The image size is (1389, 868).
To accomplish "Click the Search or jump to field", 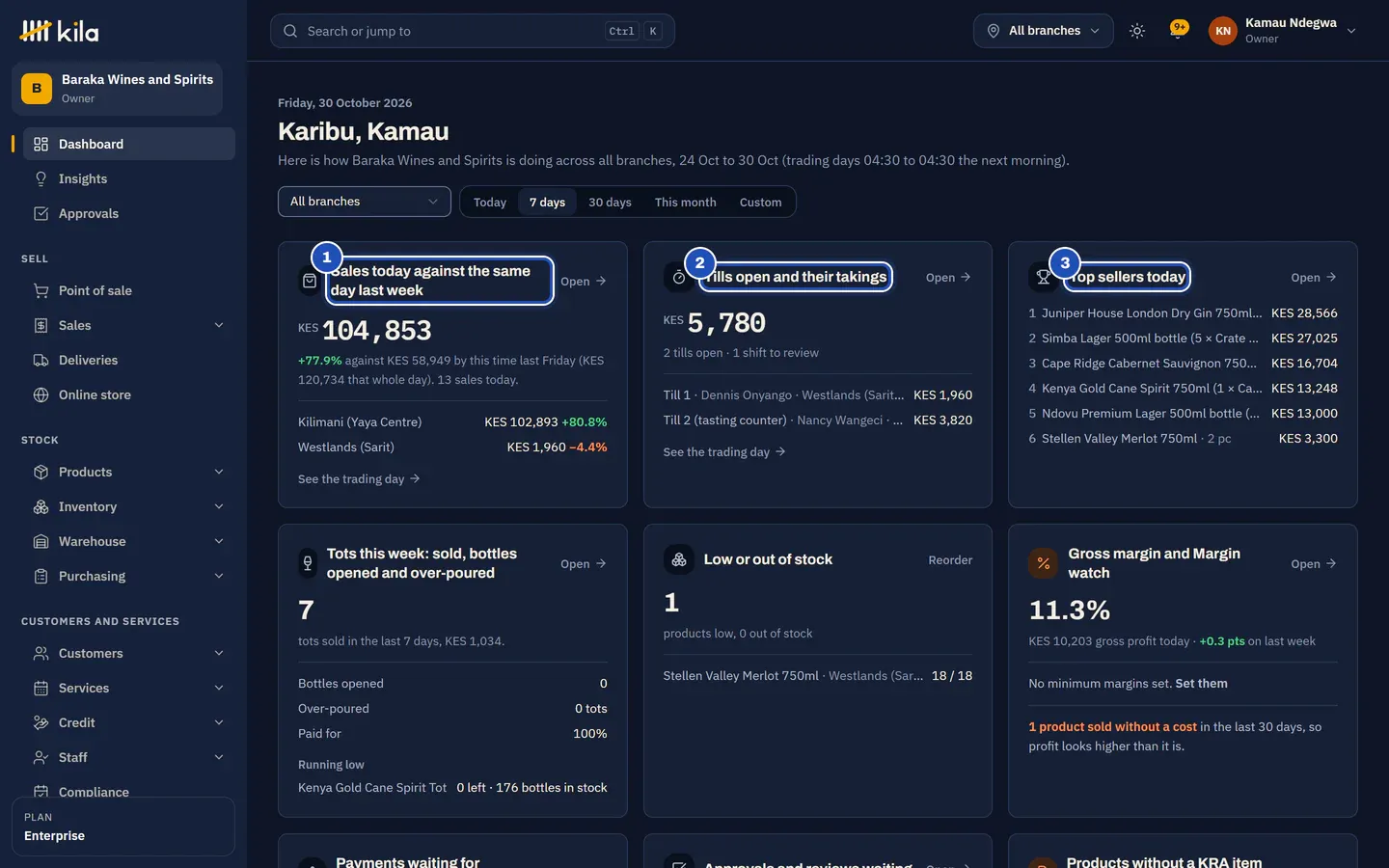I will pyautogui.click(x=473, y=31).
